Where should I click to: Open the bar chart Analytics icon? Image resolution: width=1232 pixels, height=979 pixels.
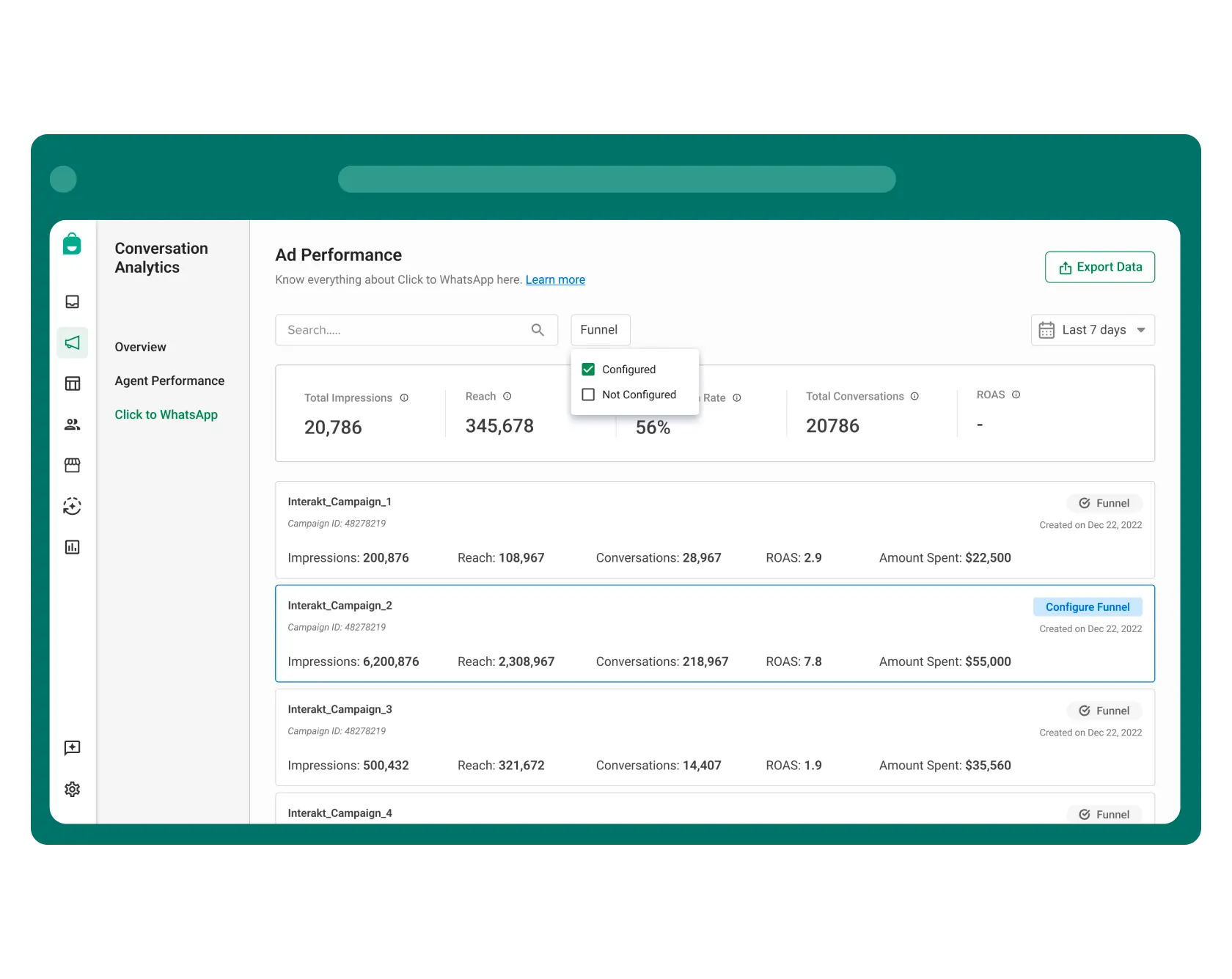click(x=72, y=547)
